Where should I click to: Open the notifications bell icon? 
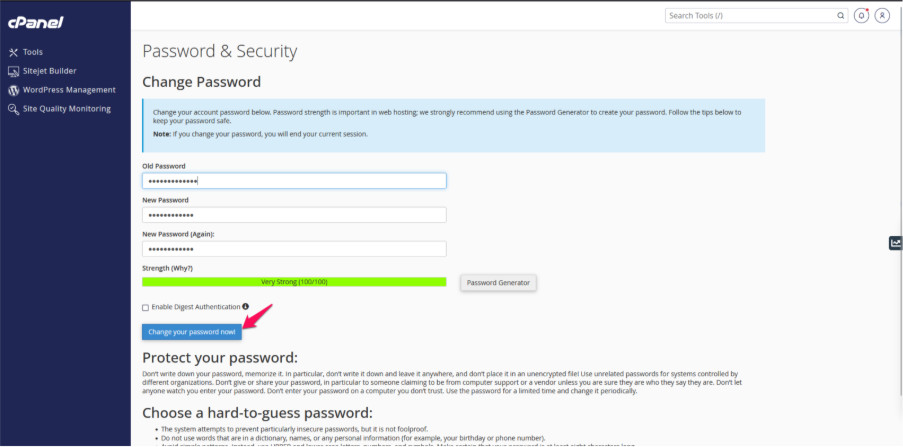[862, 16]
